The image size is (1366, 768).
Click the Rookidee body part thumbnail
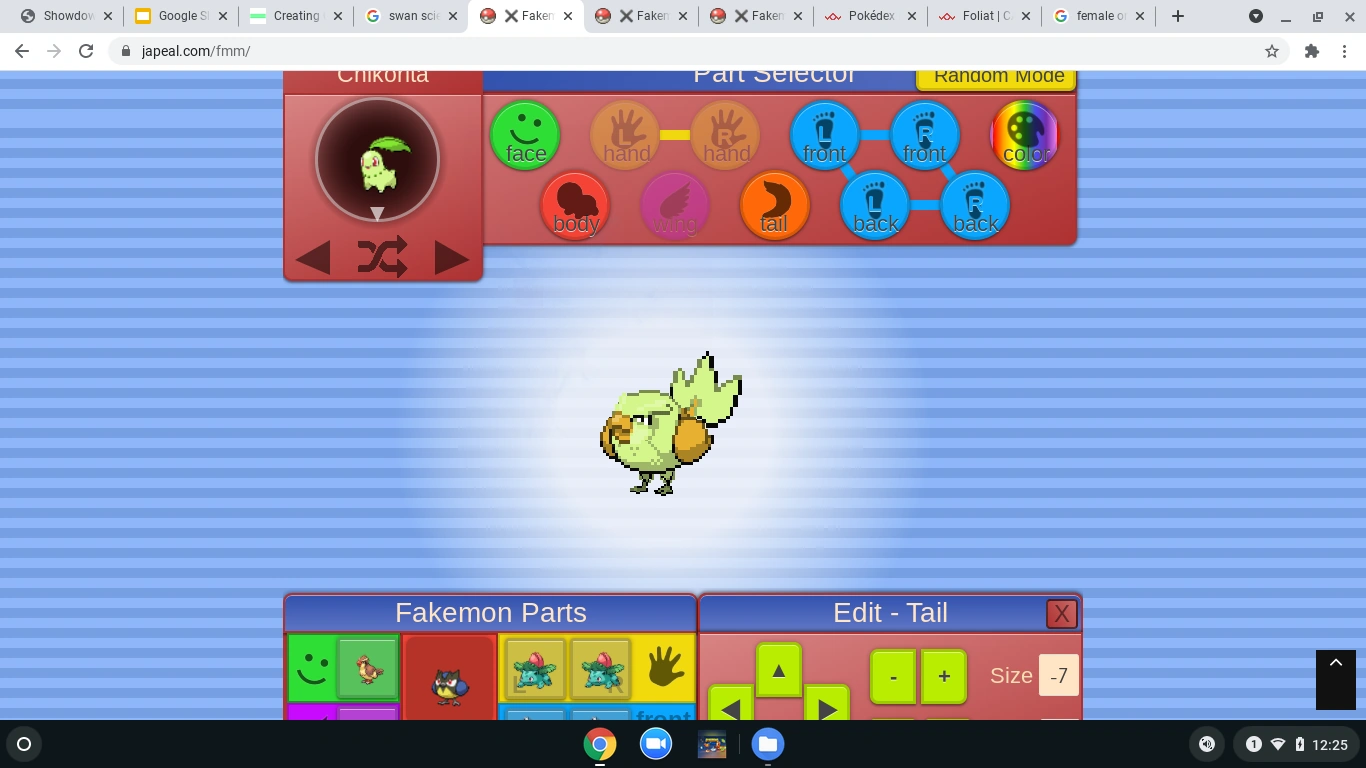point(450,679)
